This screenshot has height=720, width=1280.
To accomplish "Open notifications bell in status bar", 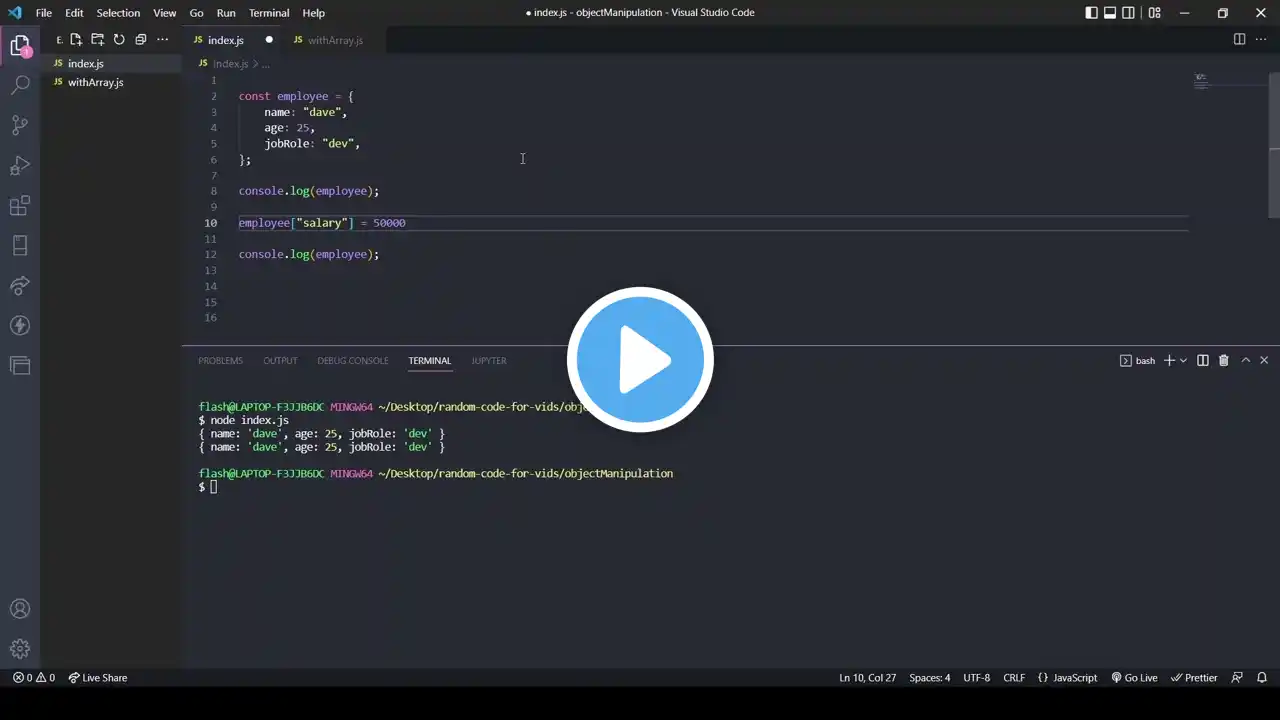I will pyautogui.click(x=1264, y=678).
